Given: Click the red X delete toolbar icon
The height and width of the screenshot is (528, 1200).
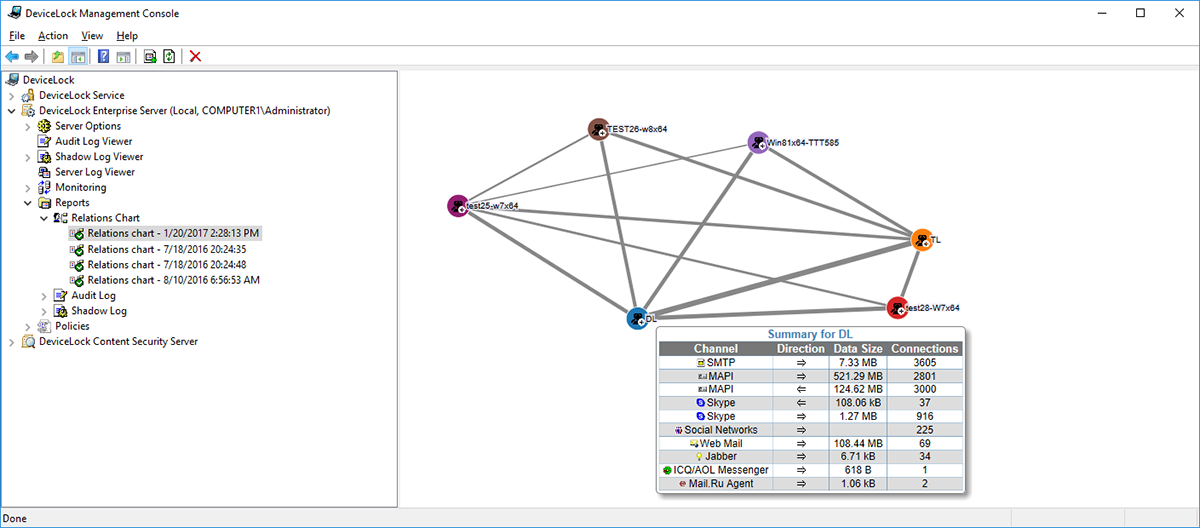Looking at the screenshot, I should click(x=195, y=56).
